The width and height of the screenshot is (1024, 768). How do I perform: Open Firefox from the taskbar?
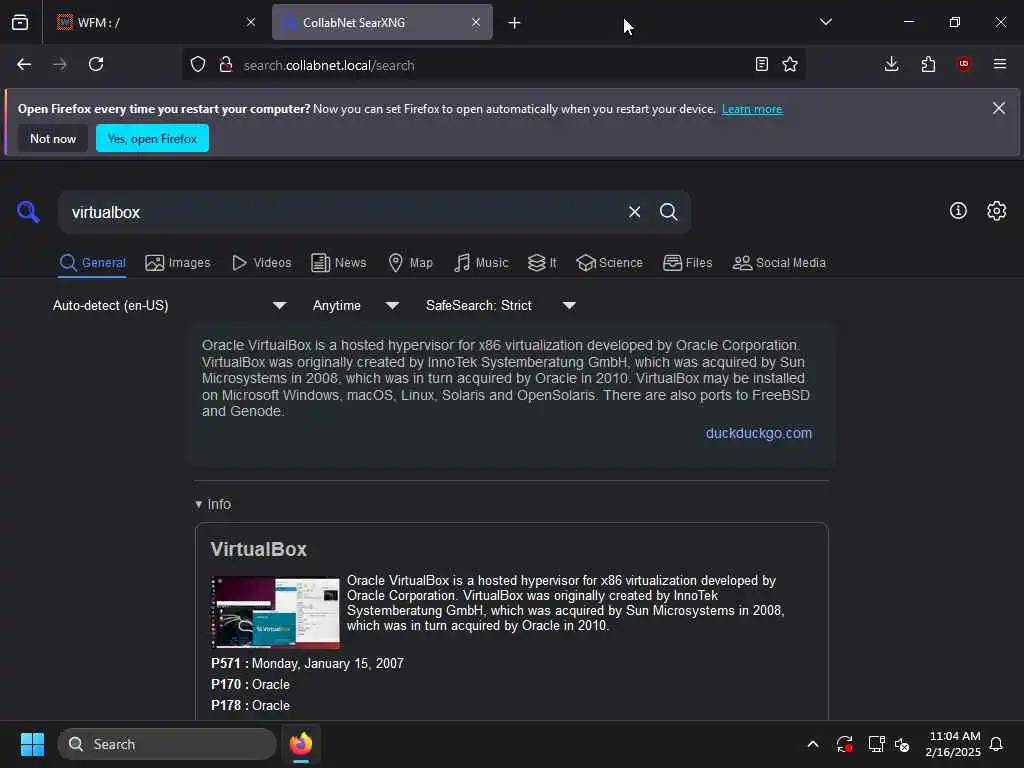point(301,744)
